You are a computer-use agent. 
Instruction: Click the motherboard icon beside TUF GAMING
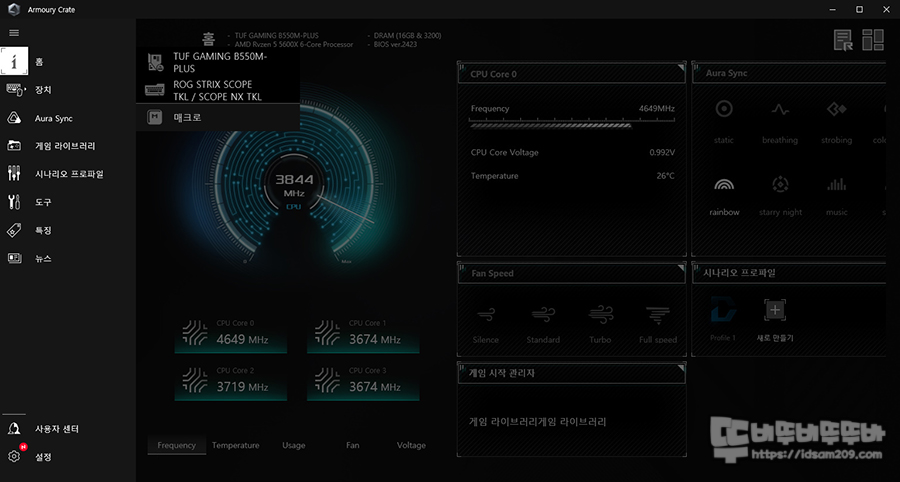[x=155, y=62]
